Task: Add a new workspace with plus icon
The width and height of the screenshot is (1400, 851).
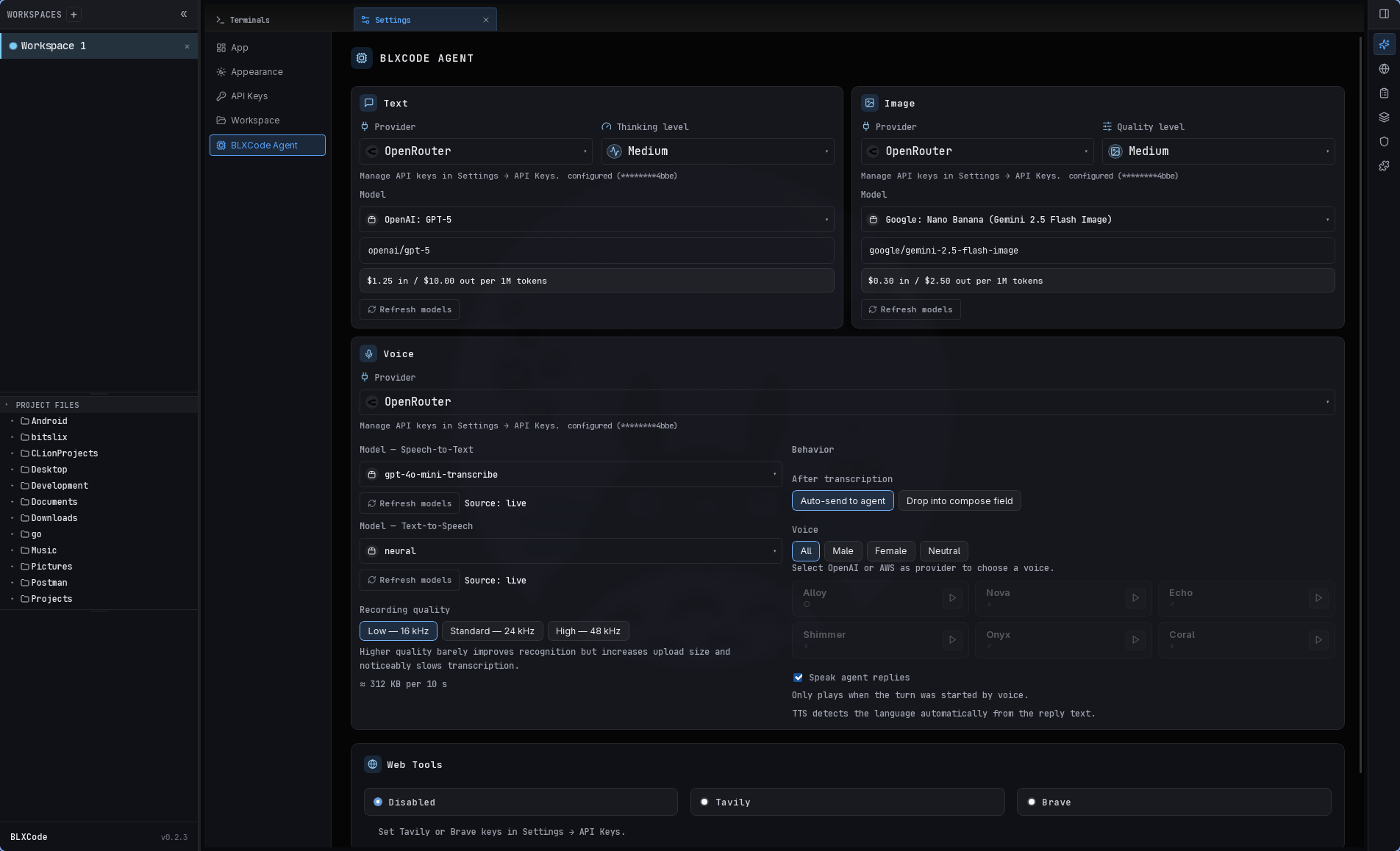Action: click(x=74, y=14)
